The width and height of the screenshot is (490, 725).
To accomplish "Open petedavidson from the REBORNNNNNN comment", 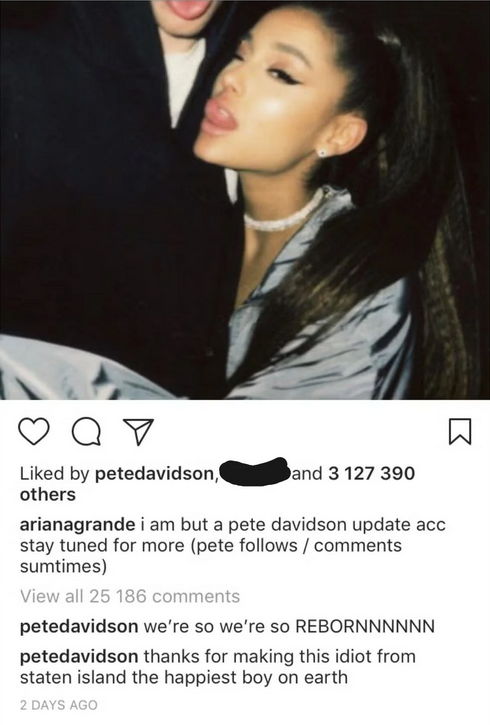I will (x=79, y=627).
